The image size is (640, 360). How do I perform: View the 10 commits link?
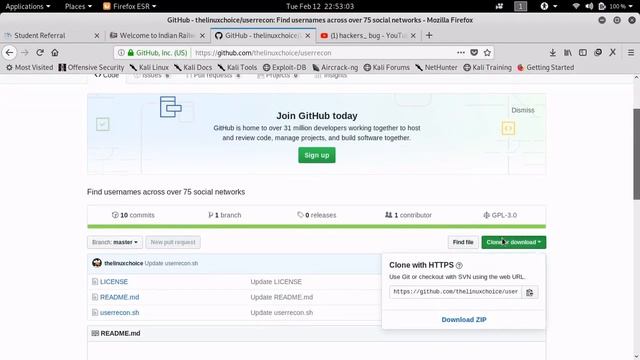click(x=133, y=215)
